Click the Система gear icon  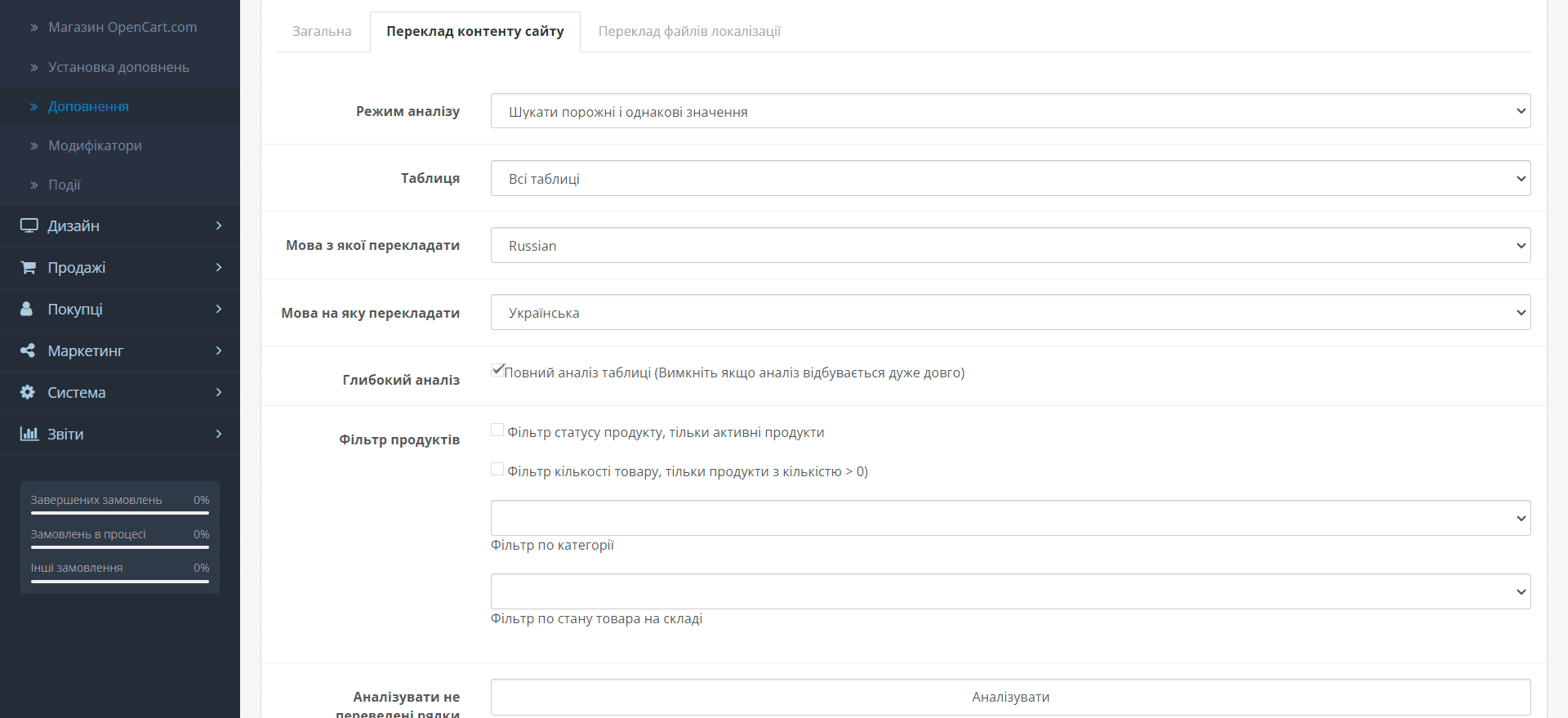pos(27,392)
